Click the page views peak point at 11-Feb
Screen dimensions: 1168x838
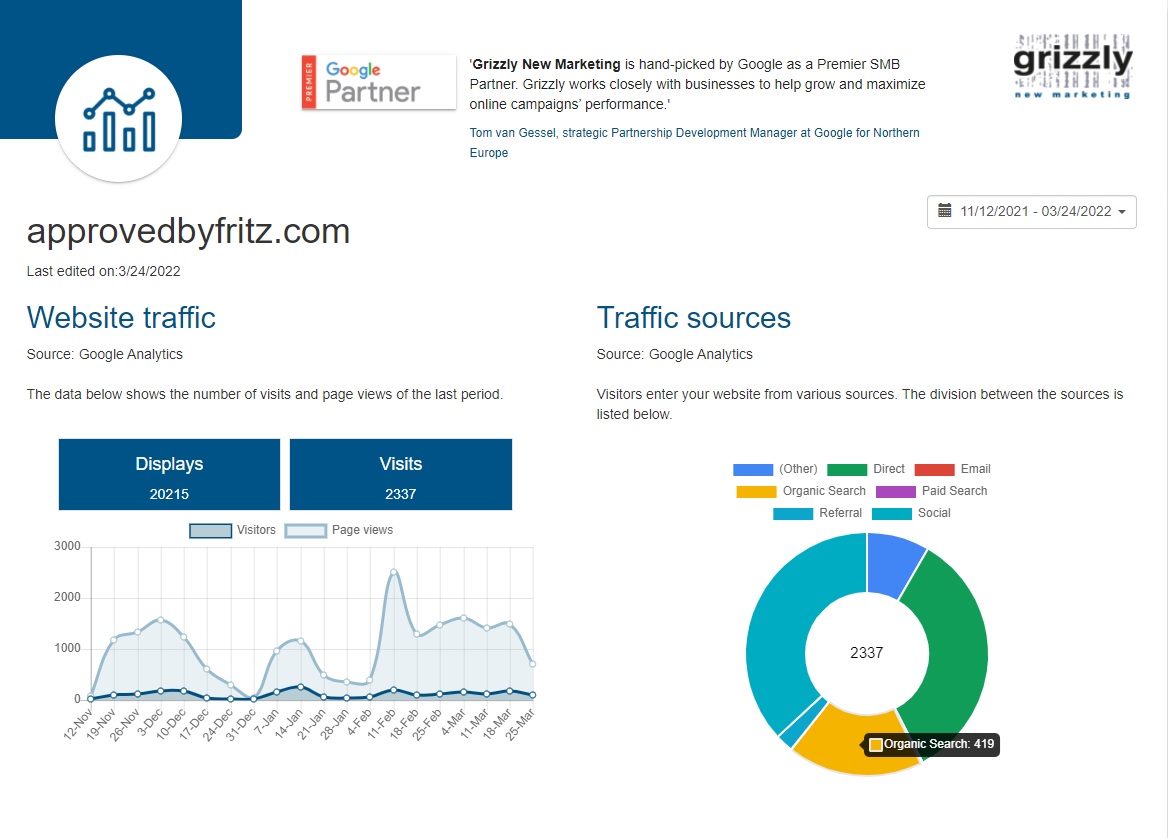(x=394, y=572)
